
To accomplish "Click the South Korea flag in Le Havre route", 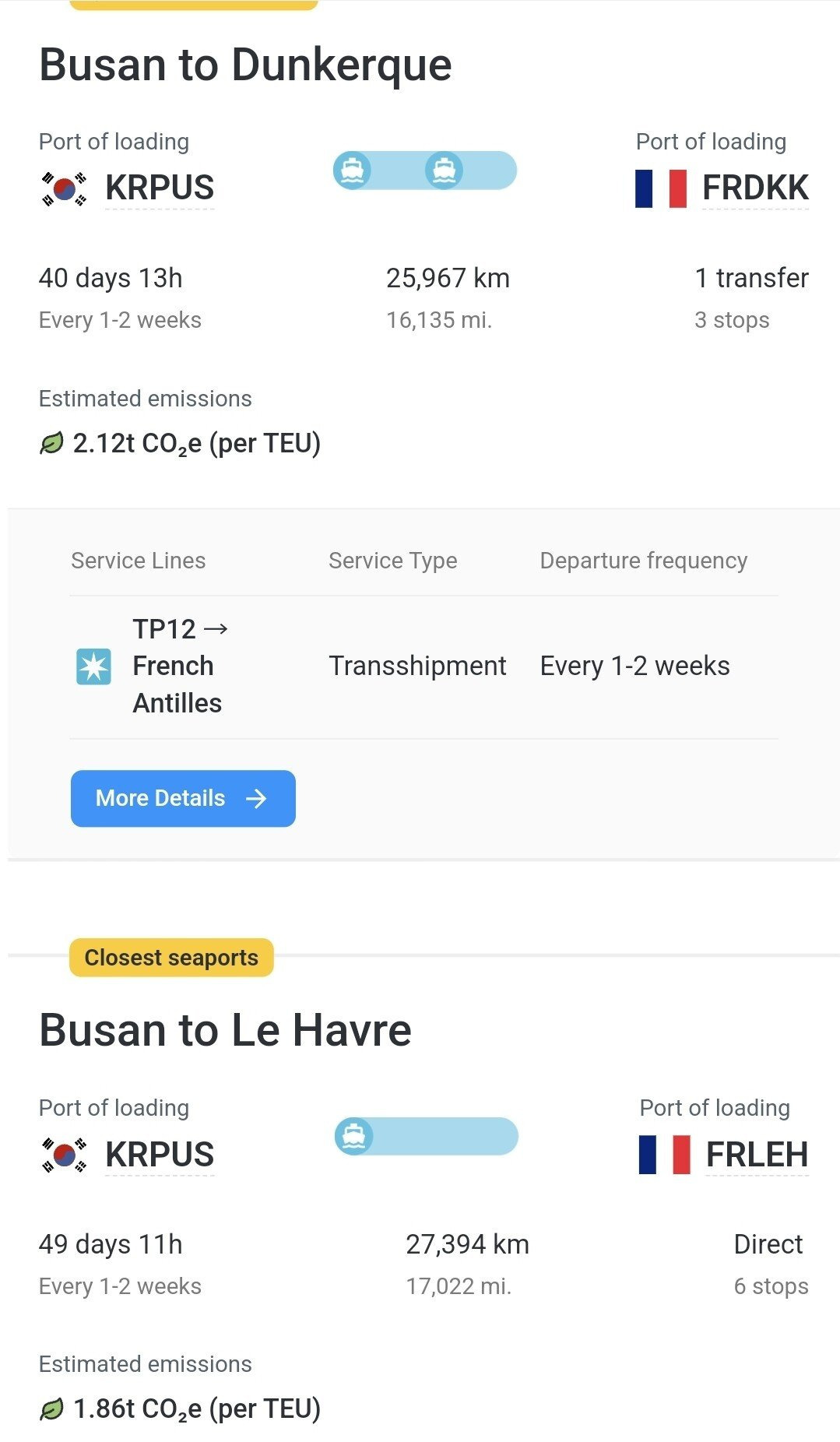I will (x=63, y=1155).
